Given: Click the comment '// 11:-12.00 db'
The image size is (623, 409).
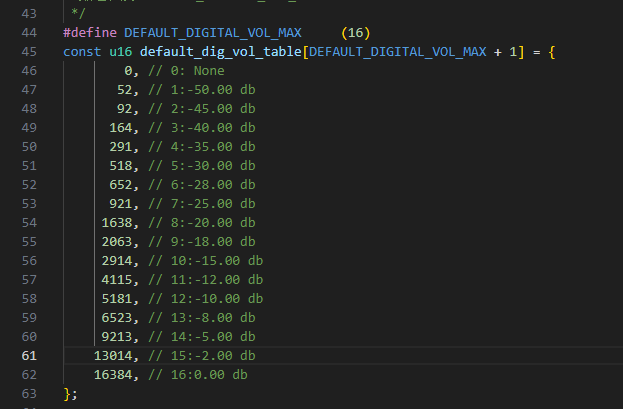Looking at the screenshot, I should pos(206,279).
